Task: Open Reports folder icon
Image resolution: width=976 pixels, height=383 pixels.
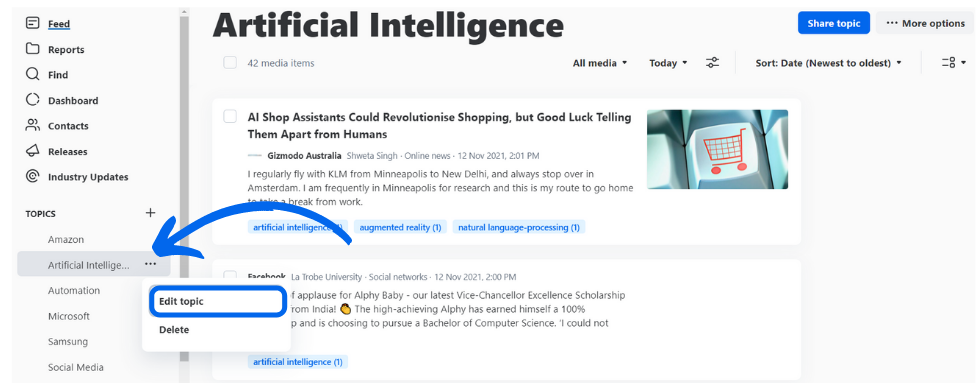Action: pyautogui.click(x=32, y=49)
